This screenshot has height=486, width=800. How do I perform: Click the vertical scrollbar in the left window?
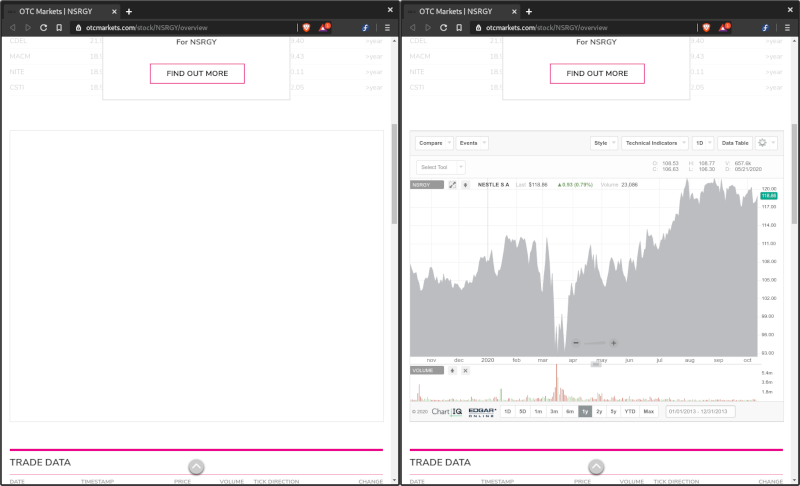point(394,173)
